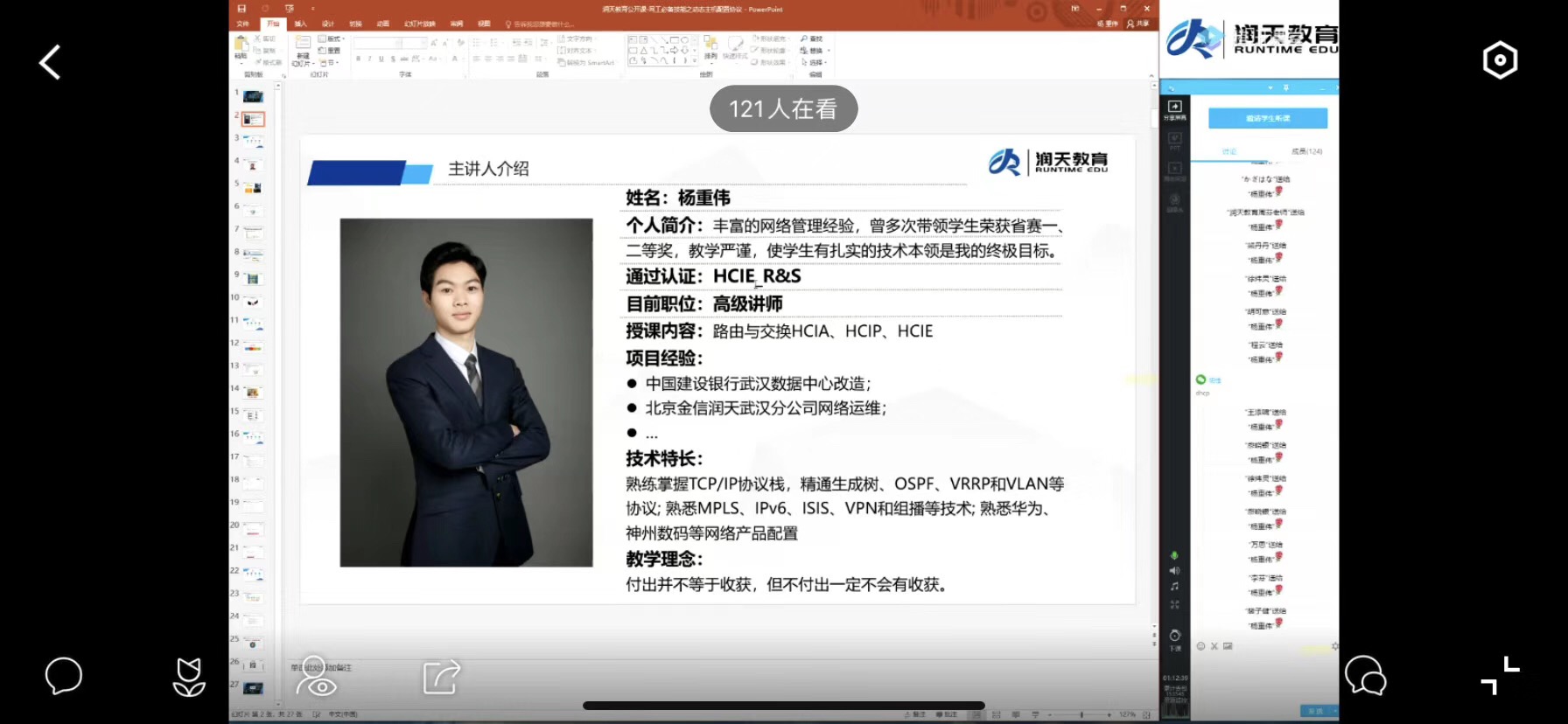
Task: Switch to the 插入 ribbon tab
Action: point(300,24)
